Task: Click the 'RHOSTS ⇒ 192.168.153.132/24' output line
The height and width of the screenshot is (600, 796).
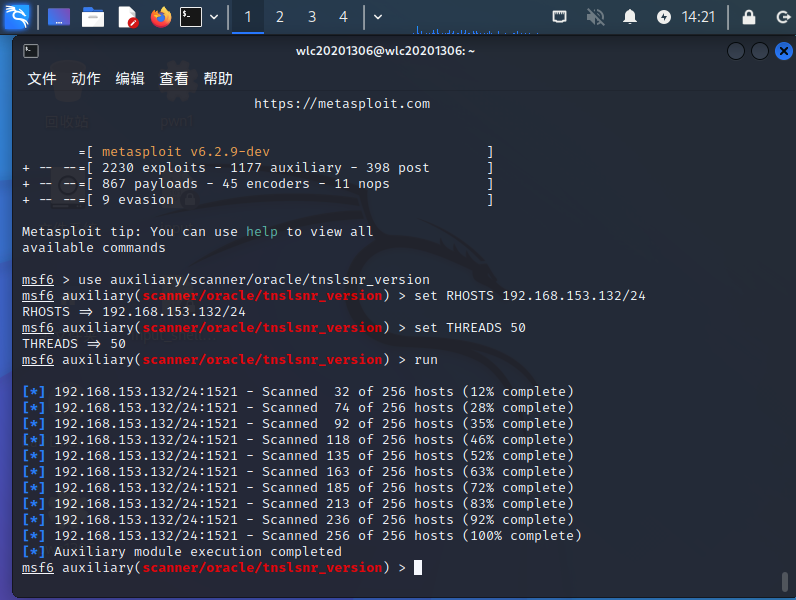Action: pos(134,312)
